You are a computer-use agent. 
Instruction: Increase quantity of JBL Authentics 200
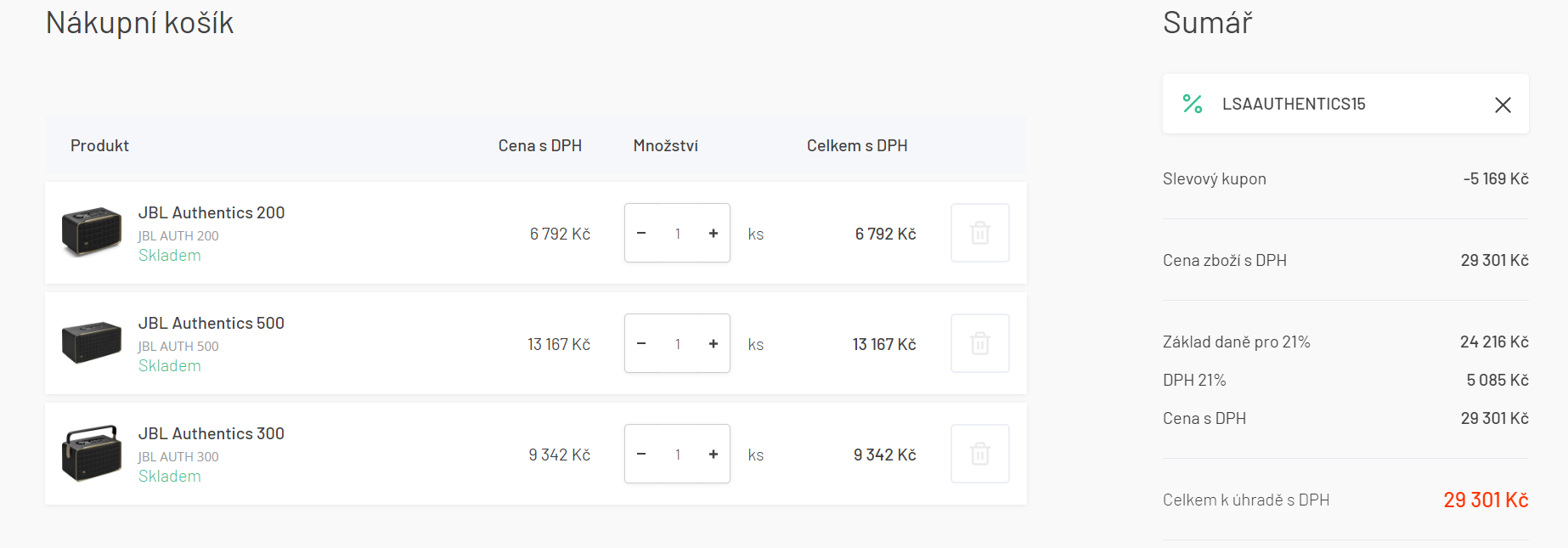713,234
